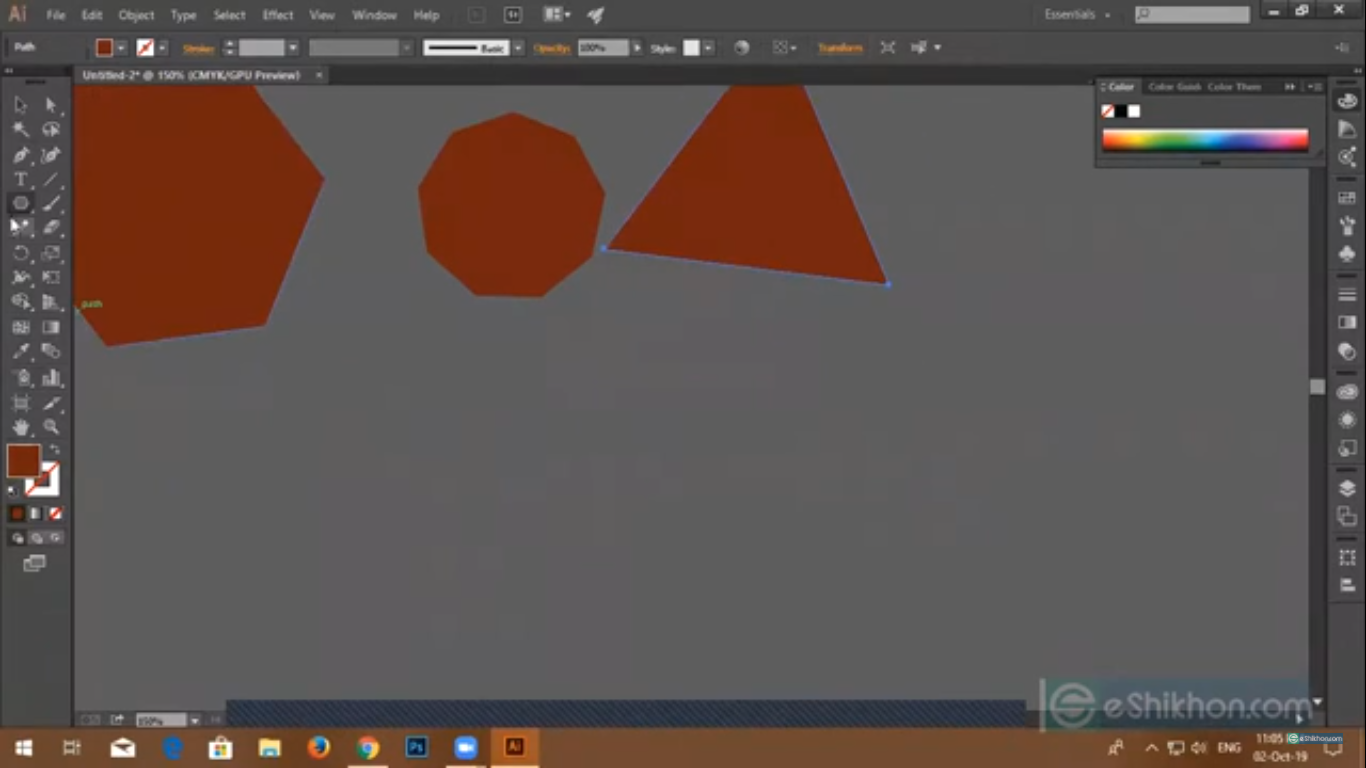Select the Zoom tool

(51, 427)
